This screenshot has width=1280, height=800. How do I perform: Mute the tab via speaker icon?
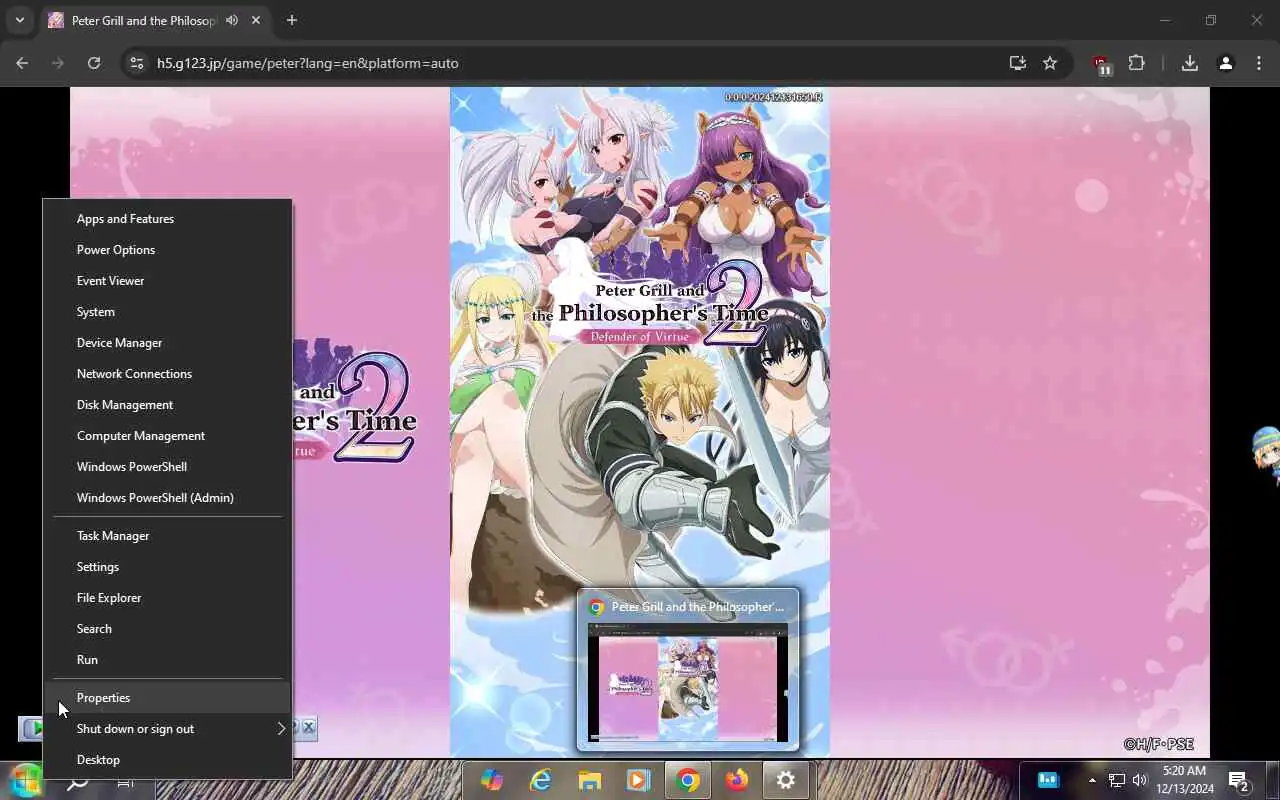[232, 20]
